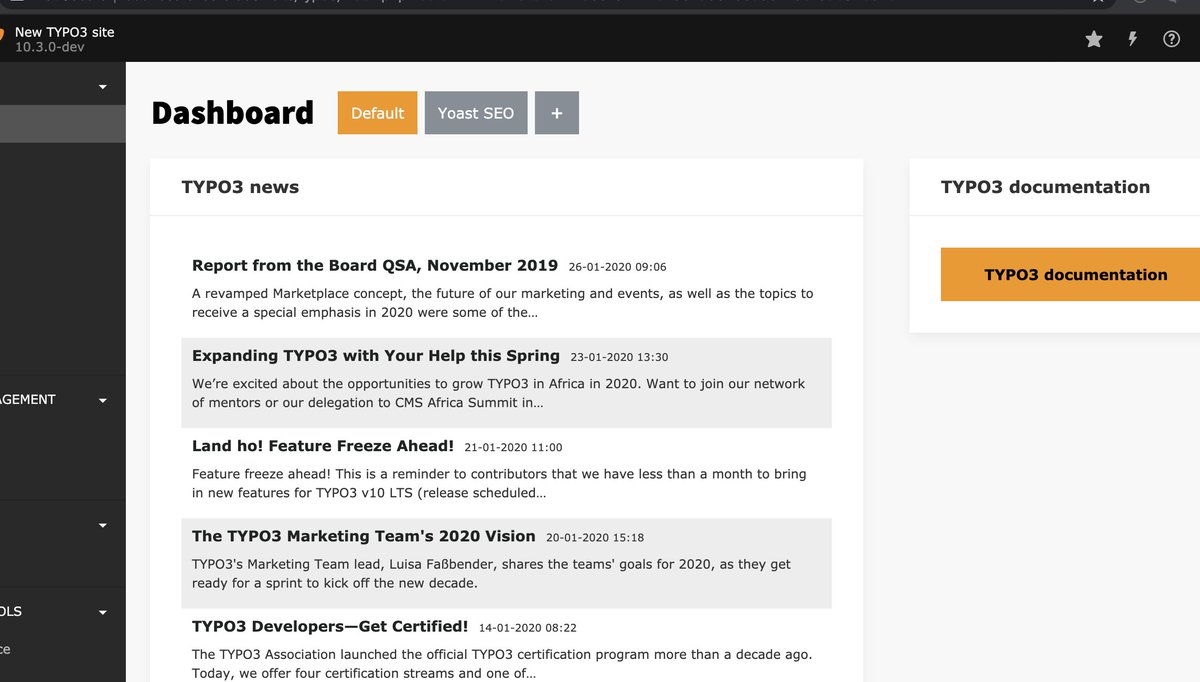Screen dimensions: 1200x682
Task: Collapse the AGEMENT module group arrow
Action: point(103,400)
